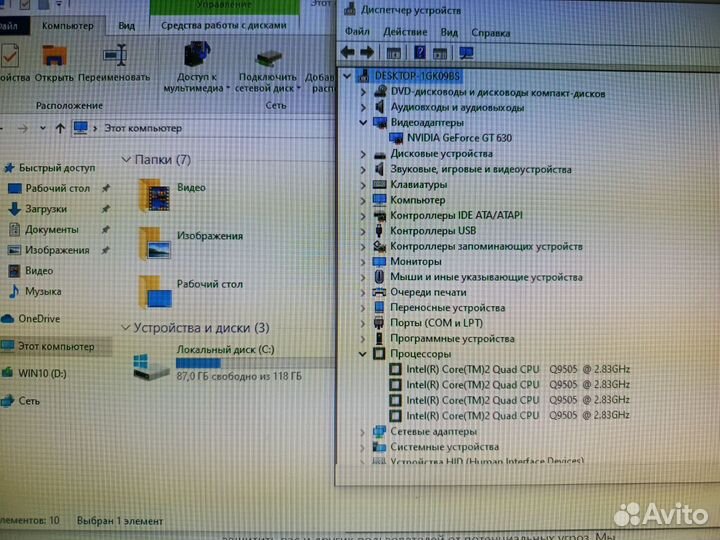Switch to Компьютер ribbon tab in Explorer
The width and height of the screenshot is (720, 540).
pyautogui.click(x=68, y=26)
